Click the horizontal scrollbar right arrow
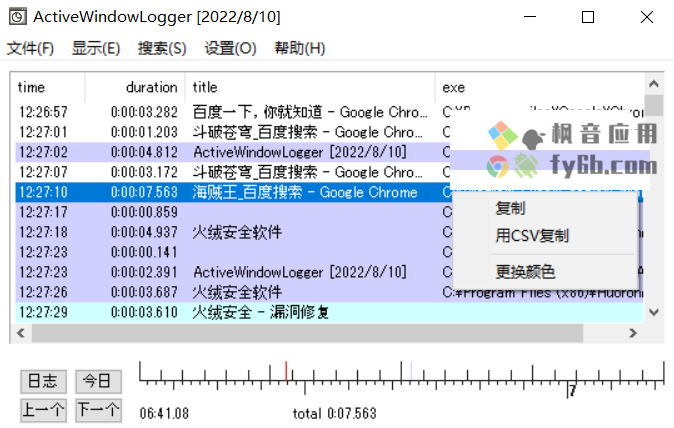Viewport: 674px width, 428px height. (x=633, y=333)
